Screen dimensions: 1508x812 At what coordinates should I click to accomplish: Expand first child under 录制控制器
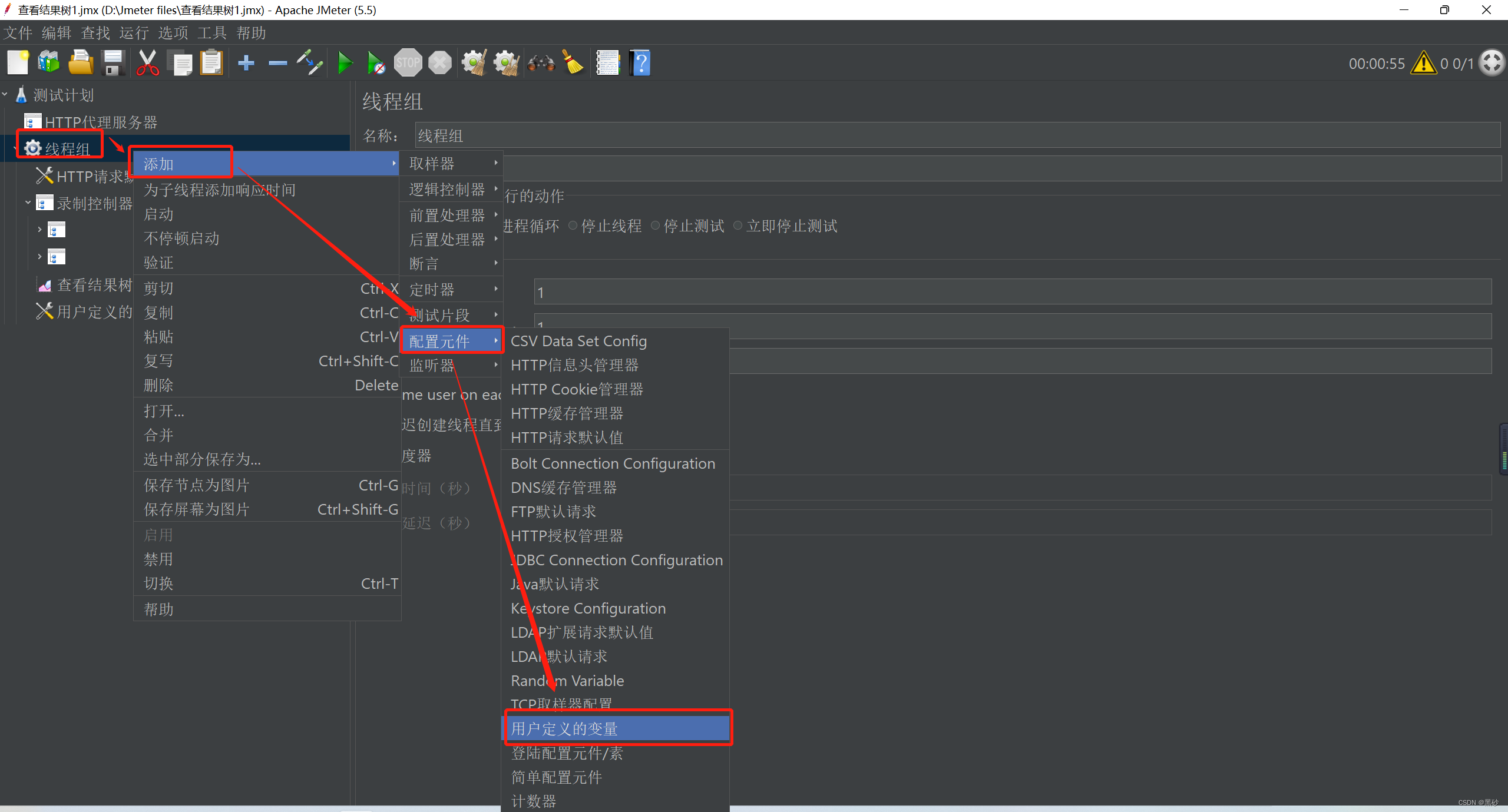[39, 229]
